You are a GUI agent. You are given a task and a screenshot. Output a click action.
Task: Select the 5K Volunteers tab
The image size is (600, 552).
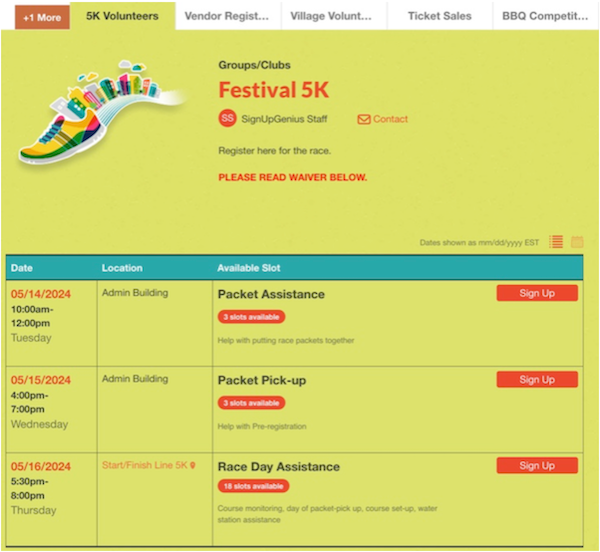coord(122,16)
